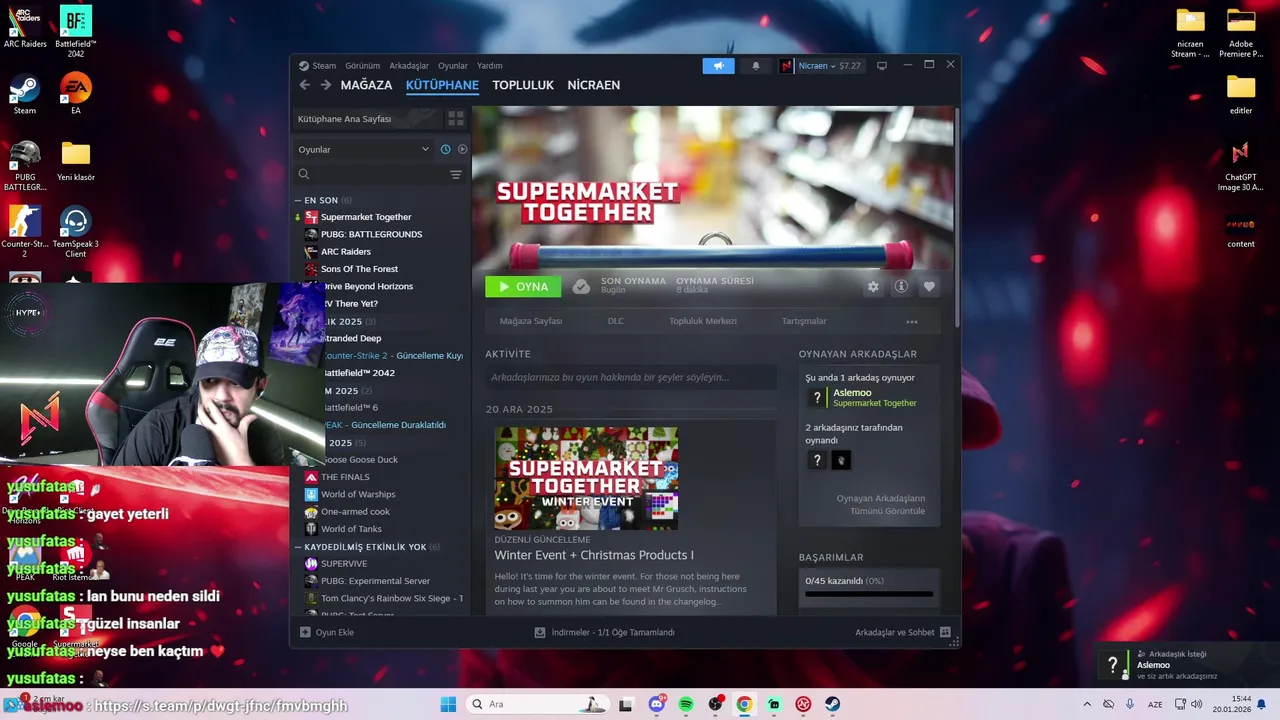Go to the MAĞAZA tab
Viewport: 1280px width, 720px height.
pyautogui.click(x=366, y=85)
